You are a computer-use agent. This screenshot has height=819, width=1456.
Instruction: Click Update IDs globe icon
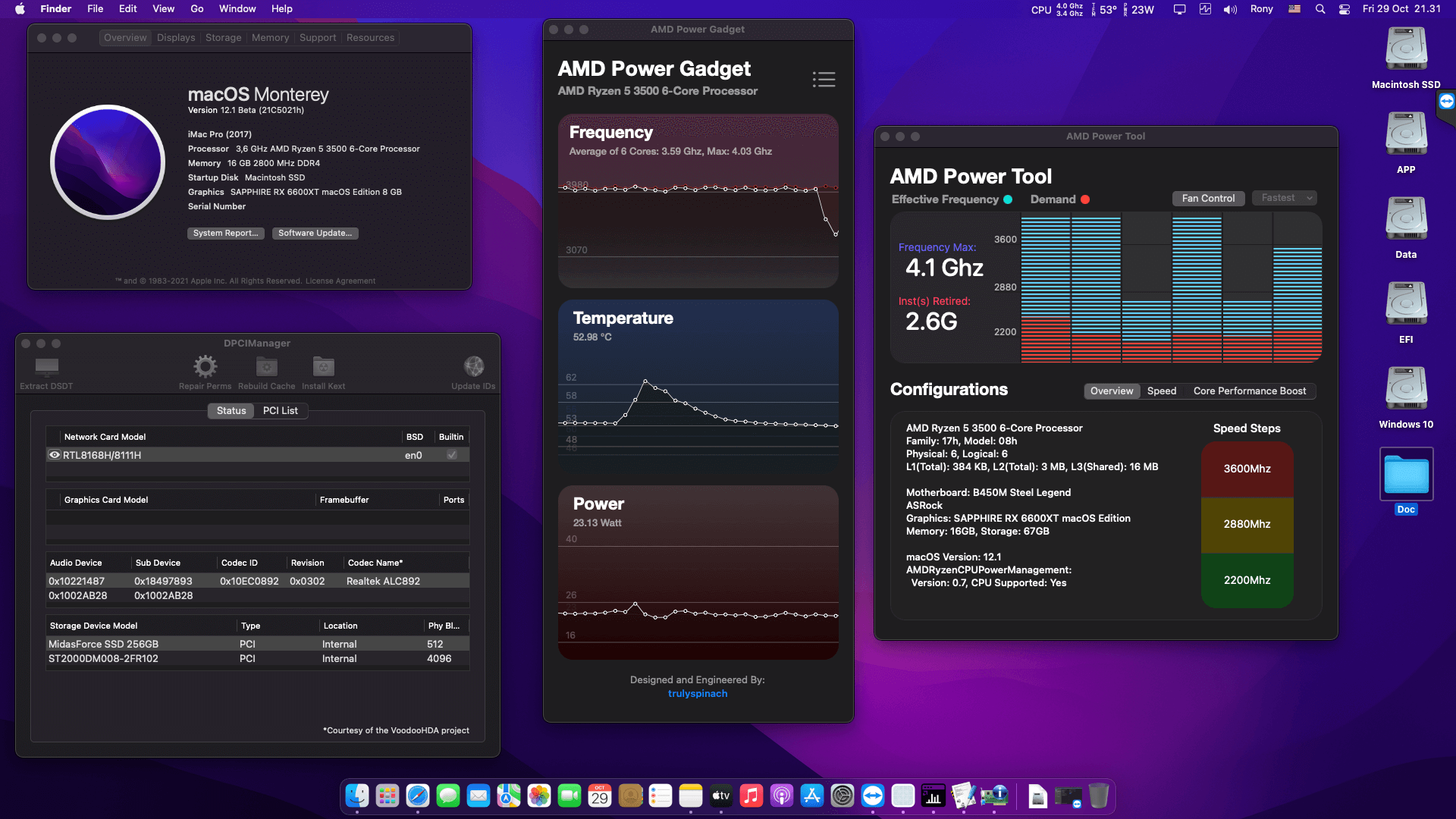click(x=474, y=367)
